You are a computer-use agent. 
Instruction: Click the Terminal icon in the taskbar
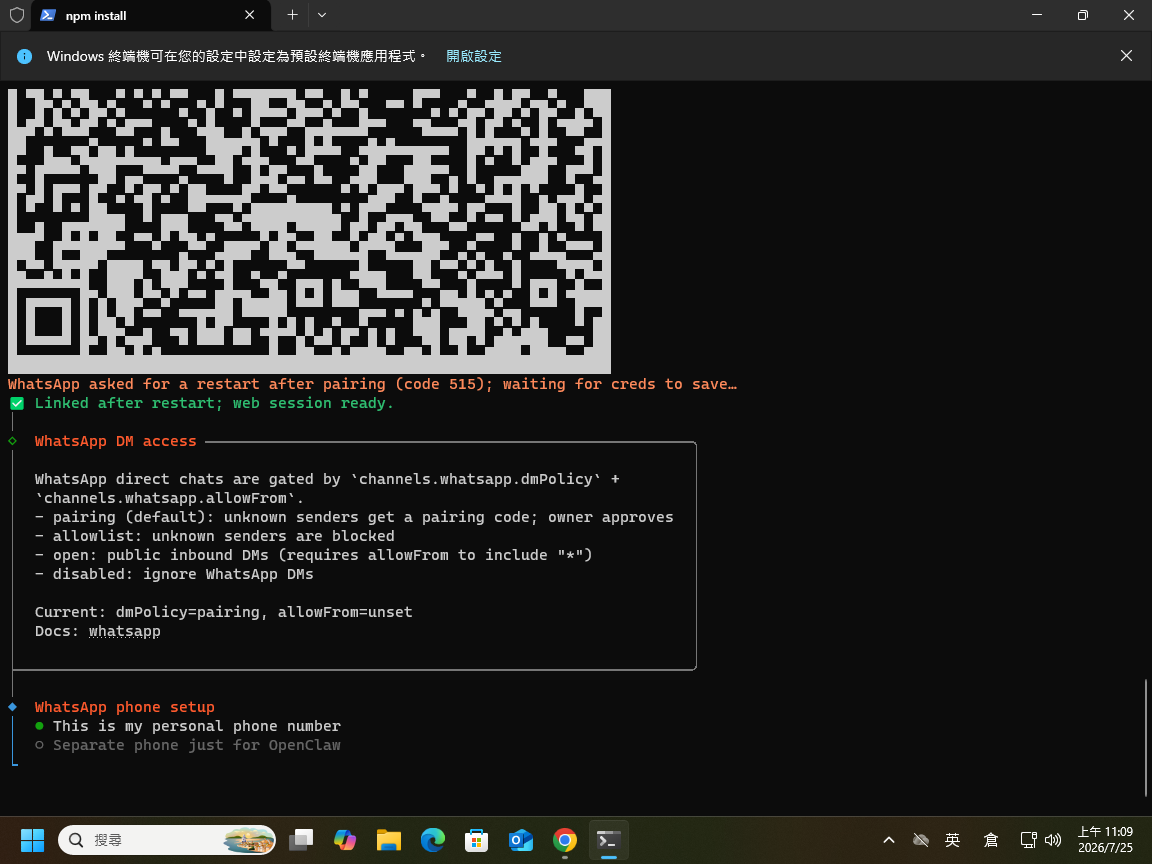pyautogui.click(x=609, y=840)
